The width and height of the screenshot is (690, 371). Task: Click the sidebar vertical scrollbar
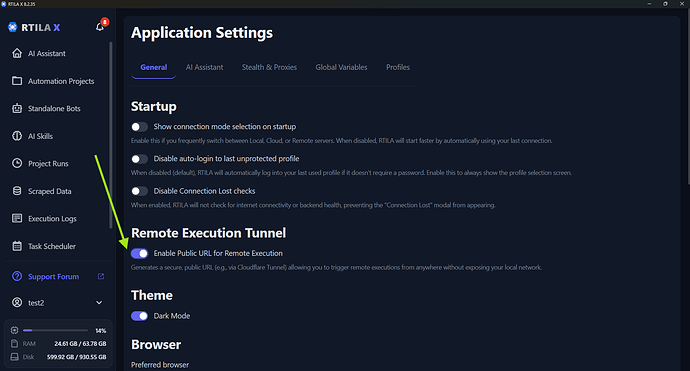(110, 135)
